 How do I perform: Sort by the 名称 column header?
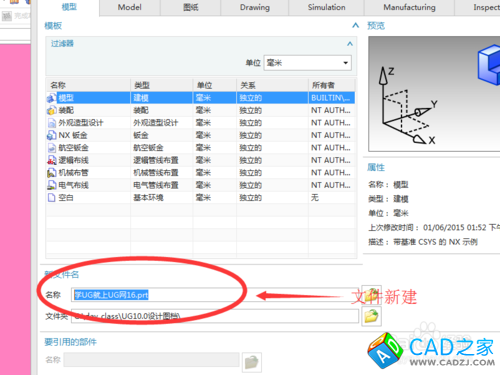[88, 85]
